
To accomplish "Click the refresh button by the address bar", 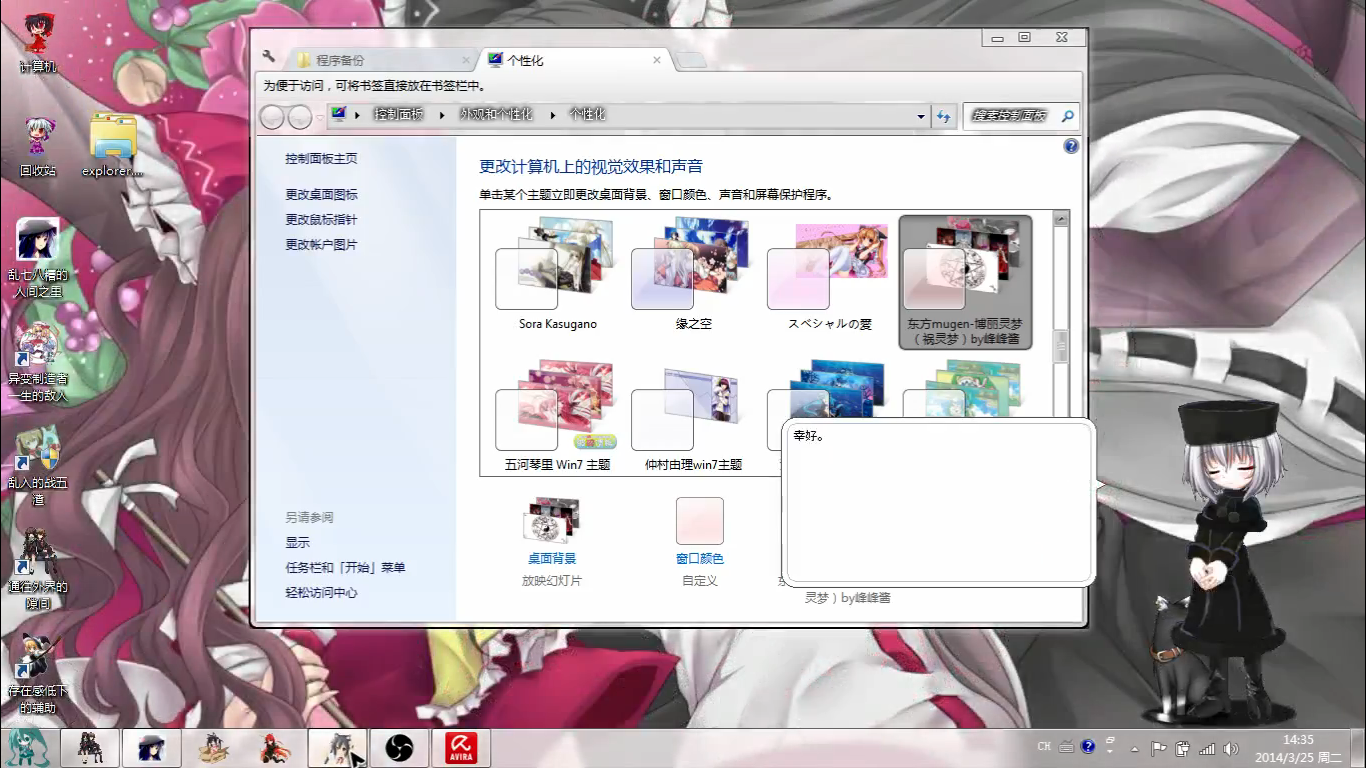I will point(943,116).
